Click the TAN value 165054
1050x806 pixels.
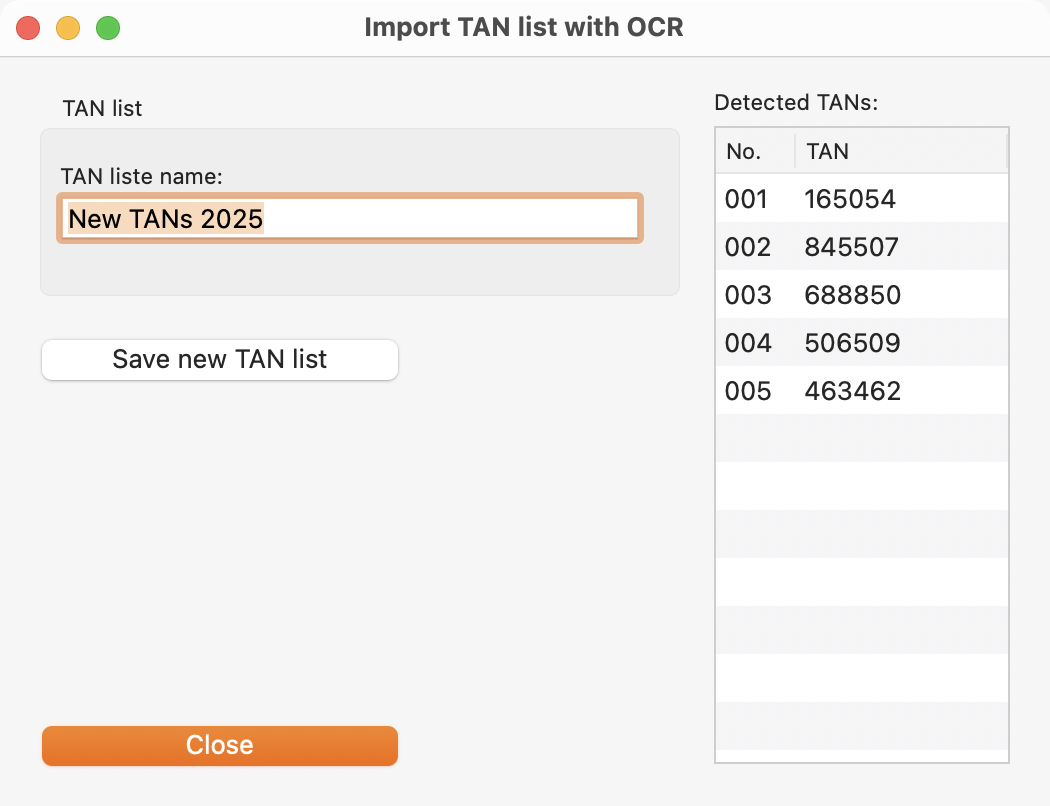coord(850,199)
